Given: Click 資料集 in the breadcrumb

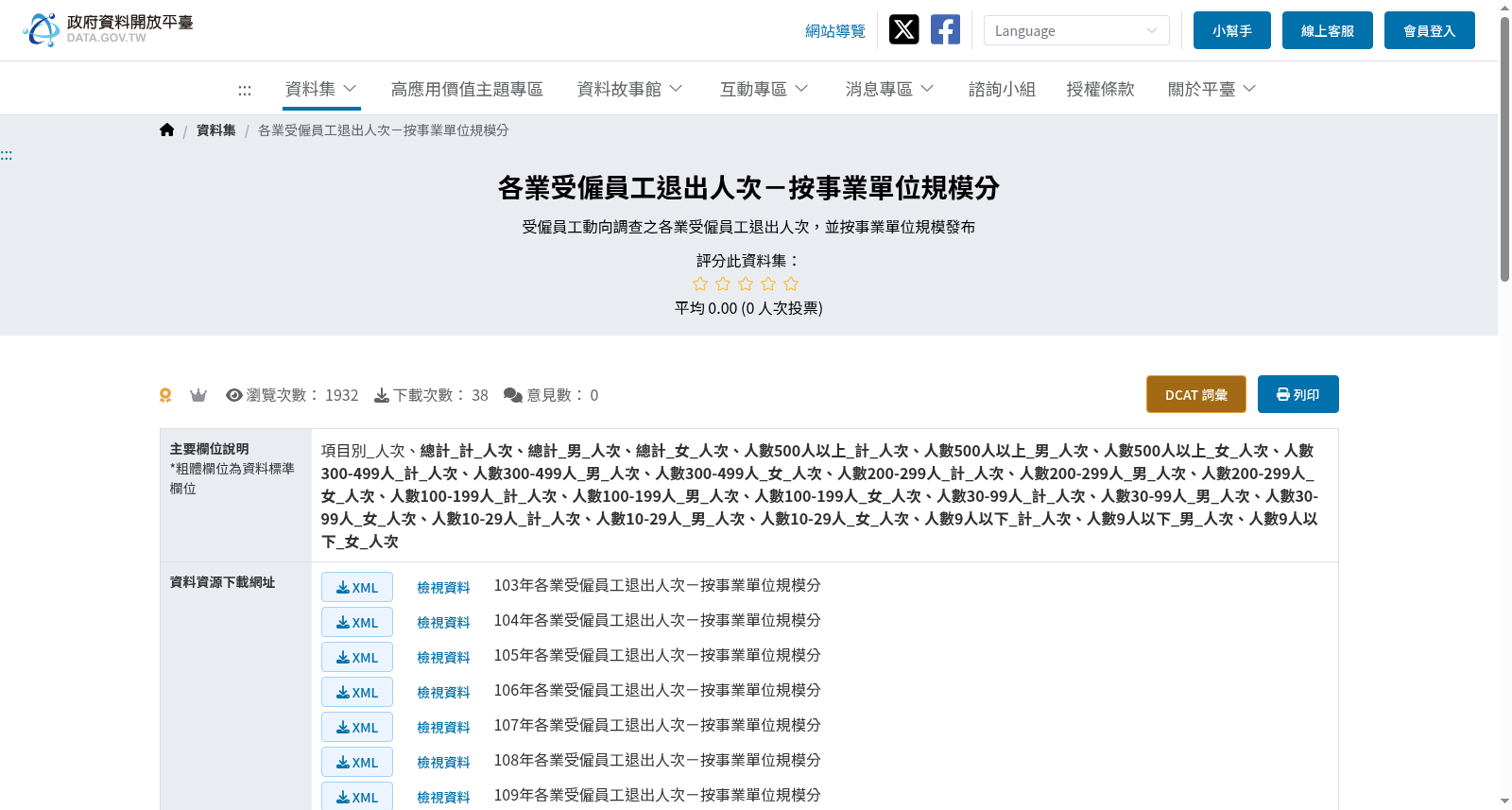Looking at the screenshot, I should [216, 130].
